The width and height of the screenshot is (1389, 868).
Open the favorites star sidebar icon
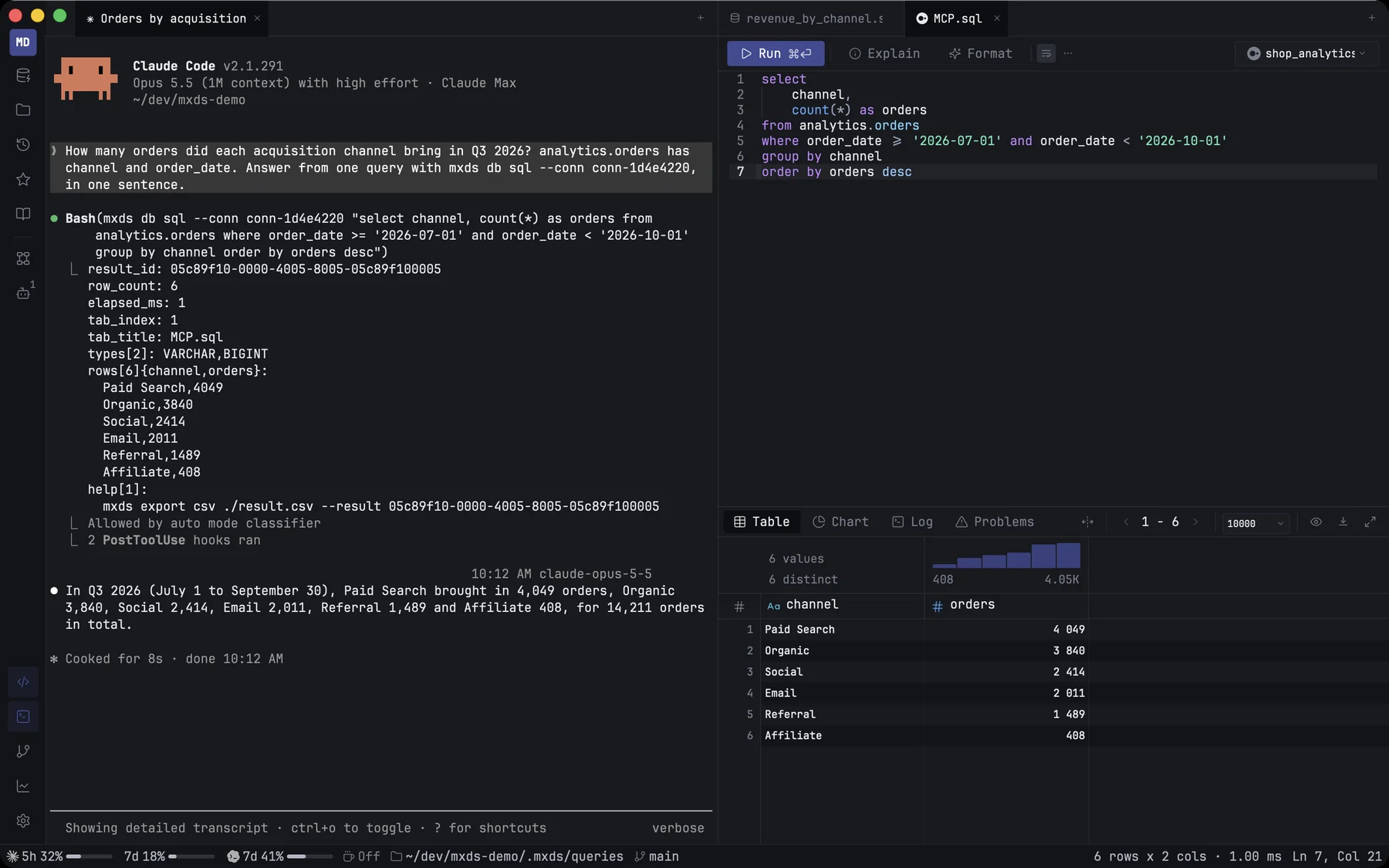(23, 179)
